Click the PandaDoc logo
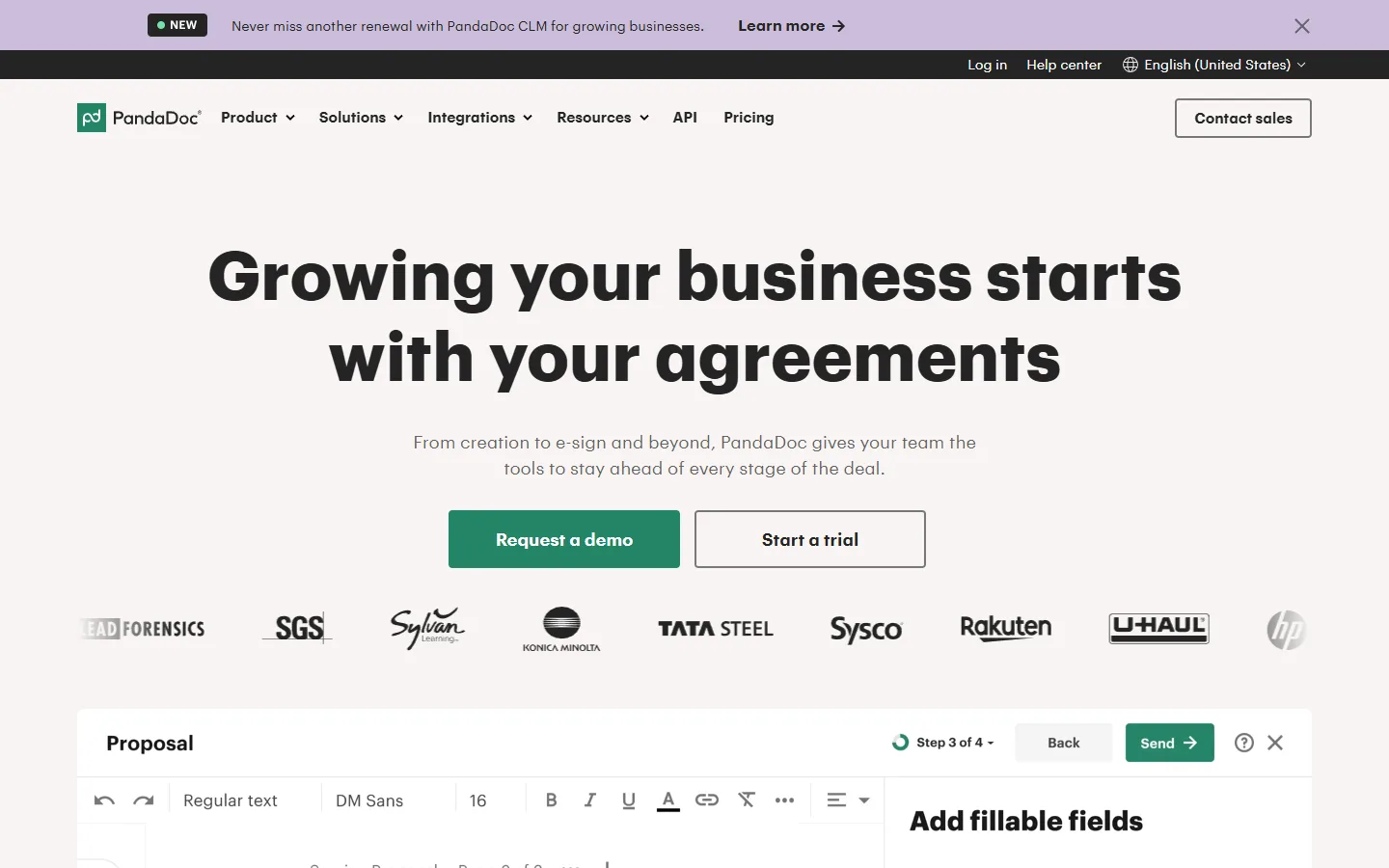 coord(140,118)
